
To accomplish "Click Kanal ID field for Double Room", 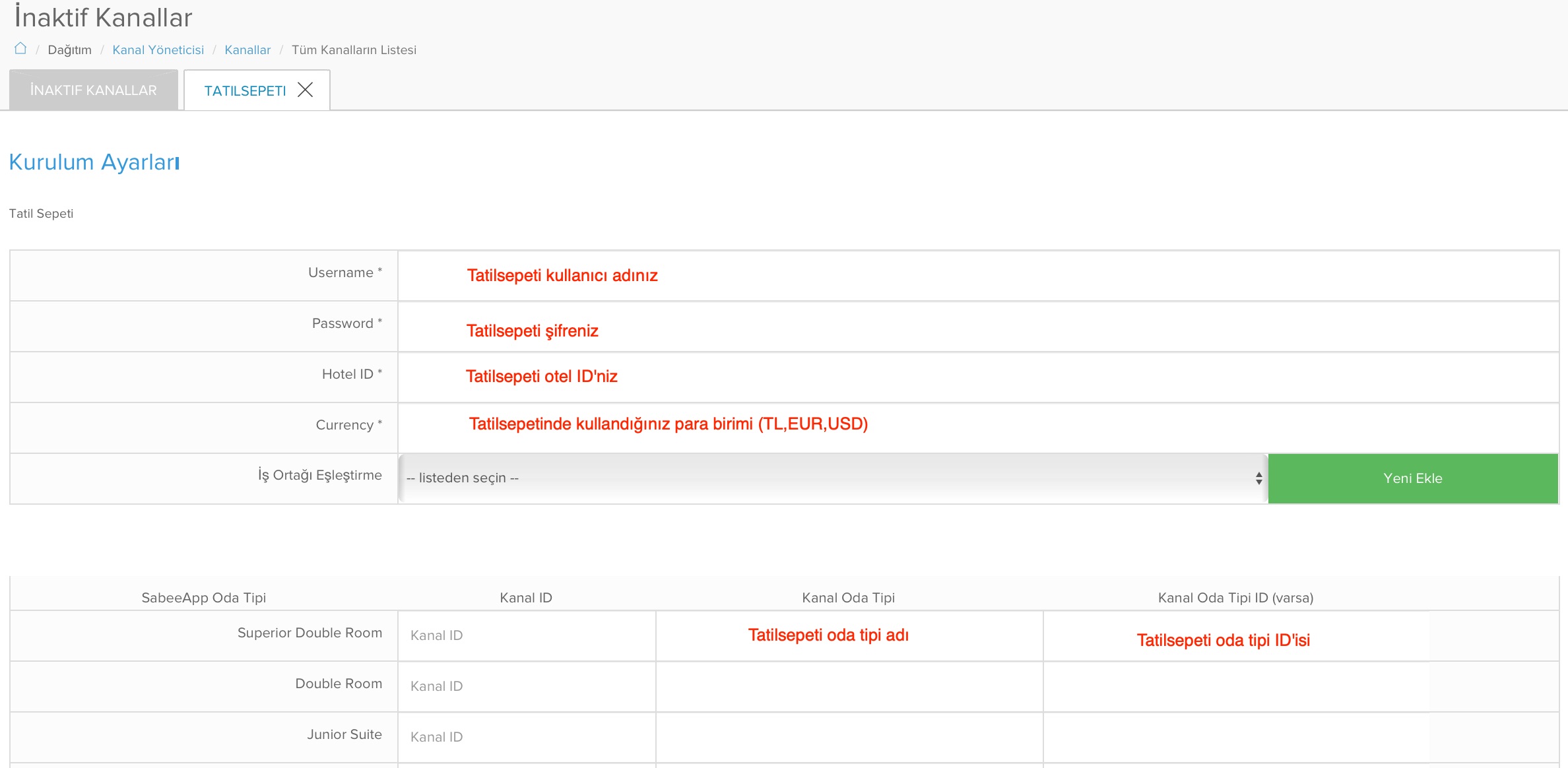I will (526, 686).
